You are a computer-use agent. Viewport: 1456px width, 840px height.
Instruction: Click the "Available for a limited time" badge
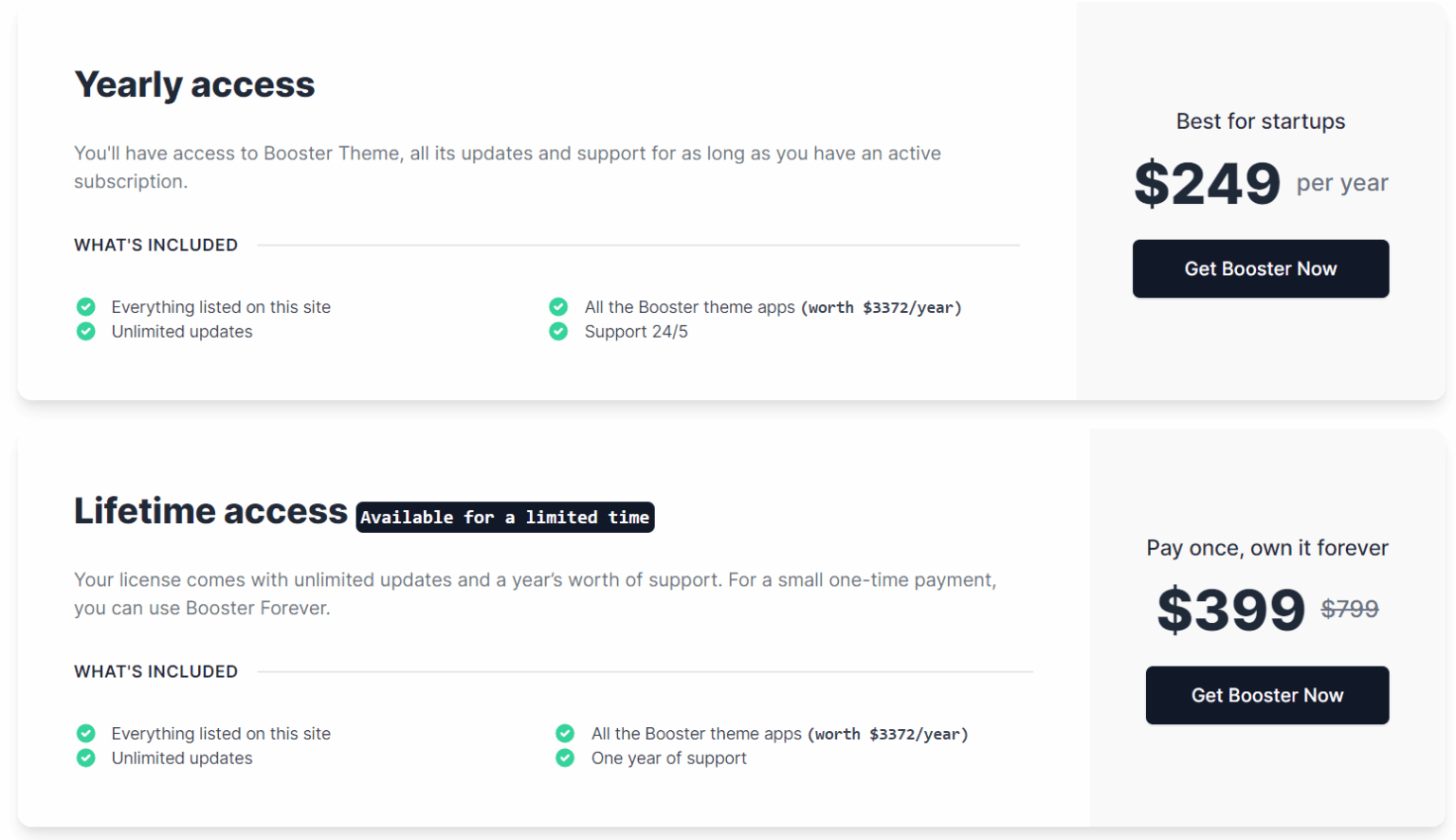pos(504,518)
